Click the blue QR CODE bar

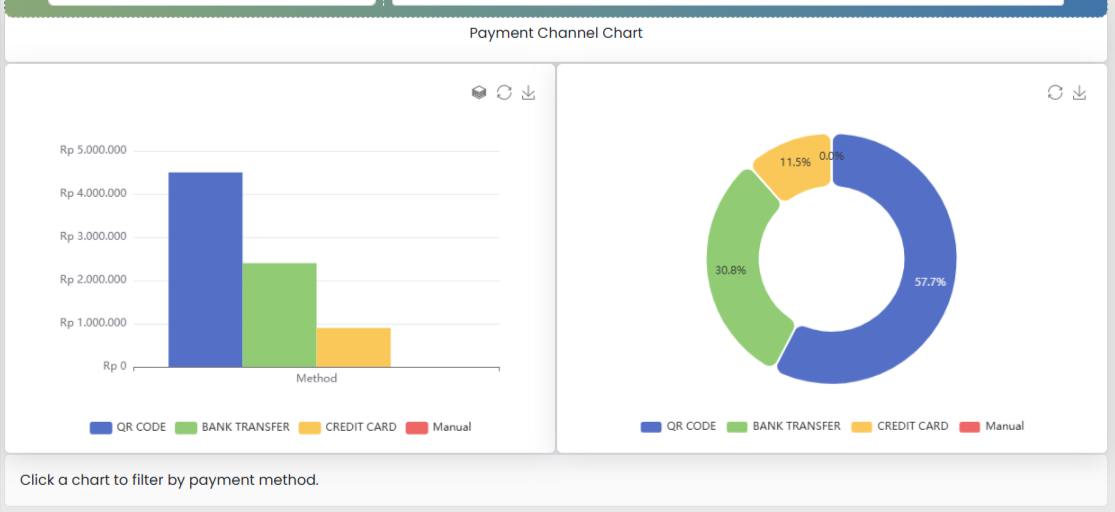coord(205,270)
